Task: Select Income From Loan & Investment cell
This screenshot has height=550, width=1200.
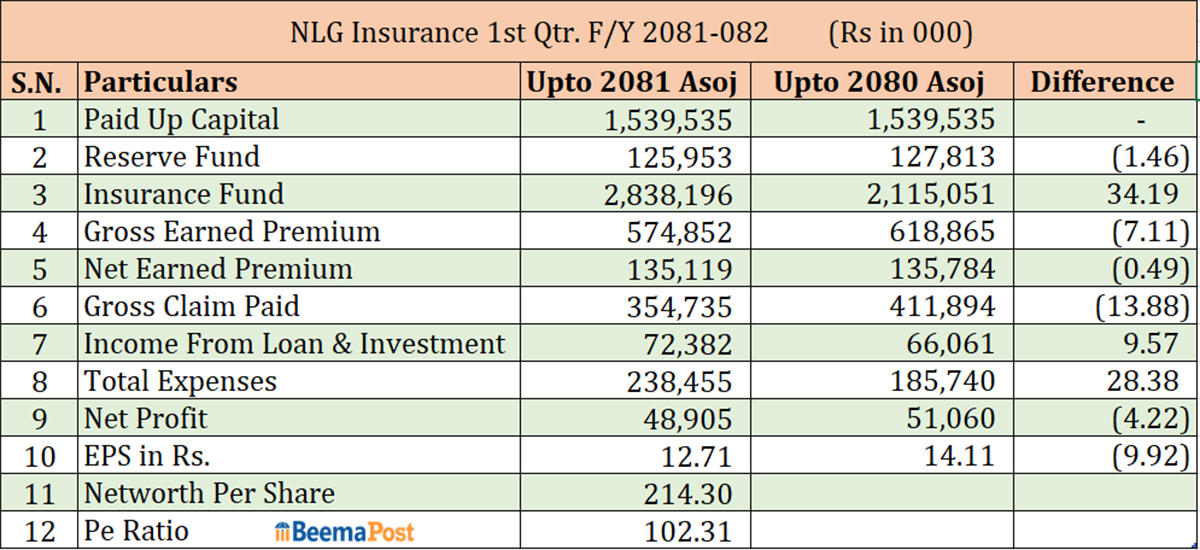Action: [x=294, y=344]
